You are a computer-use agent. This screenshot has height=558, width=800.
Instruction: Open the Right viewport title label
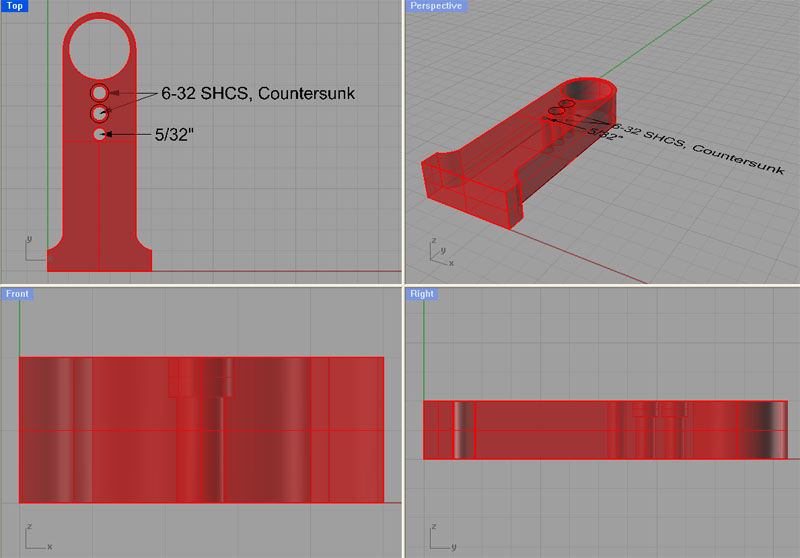point(422,294)
